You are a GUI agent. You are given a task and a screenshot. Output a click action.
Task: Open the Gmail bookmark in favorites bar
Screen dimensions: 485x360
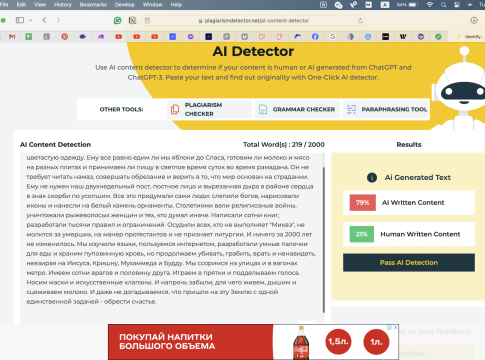click(x=12, y=37)
